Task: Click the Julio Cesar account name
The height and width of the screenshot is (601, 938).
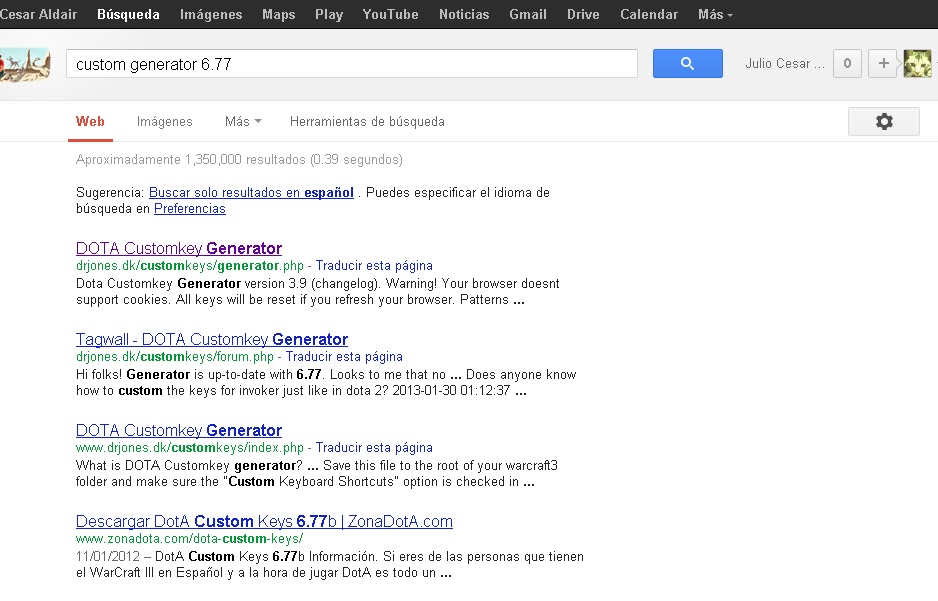Action: [785, 63]
